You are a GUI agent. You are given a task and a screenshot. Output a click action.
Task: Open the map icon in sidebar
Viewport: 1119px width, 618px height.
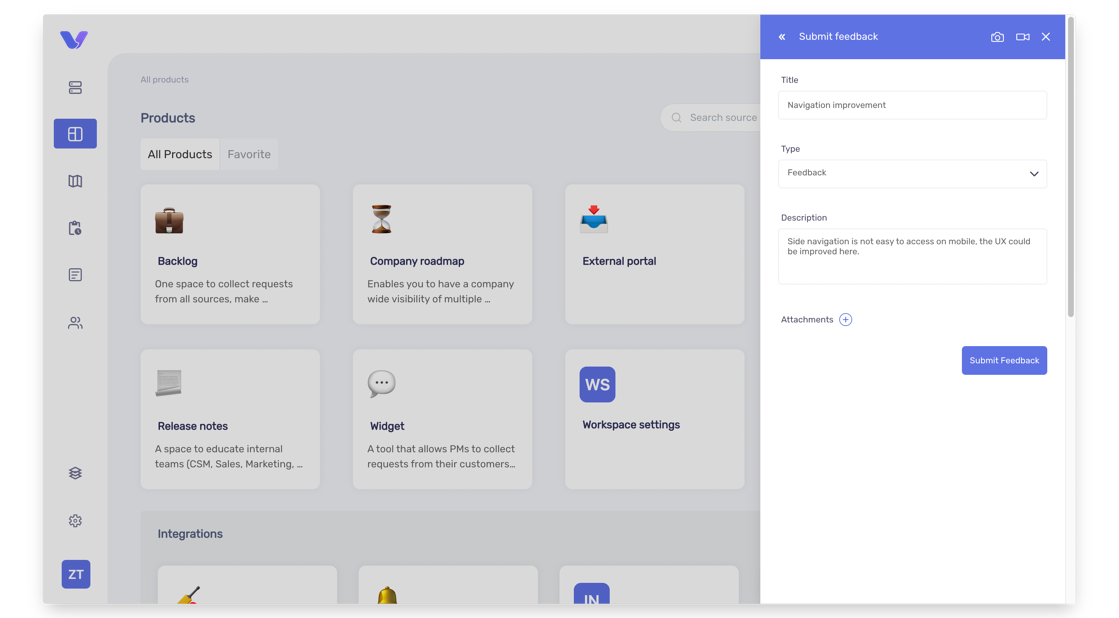pyautogui.click(x=75, y=181)
